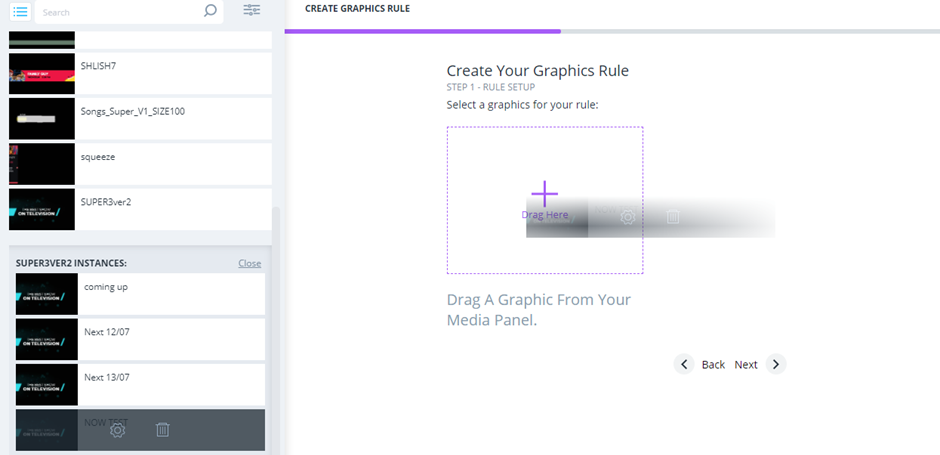
Task: Click the Next text button
Action: tap(746, 365)
